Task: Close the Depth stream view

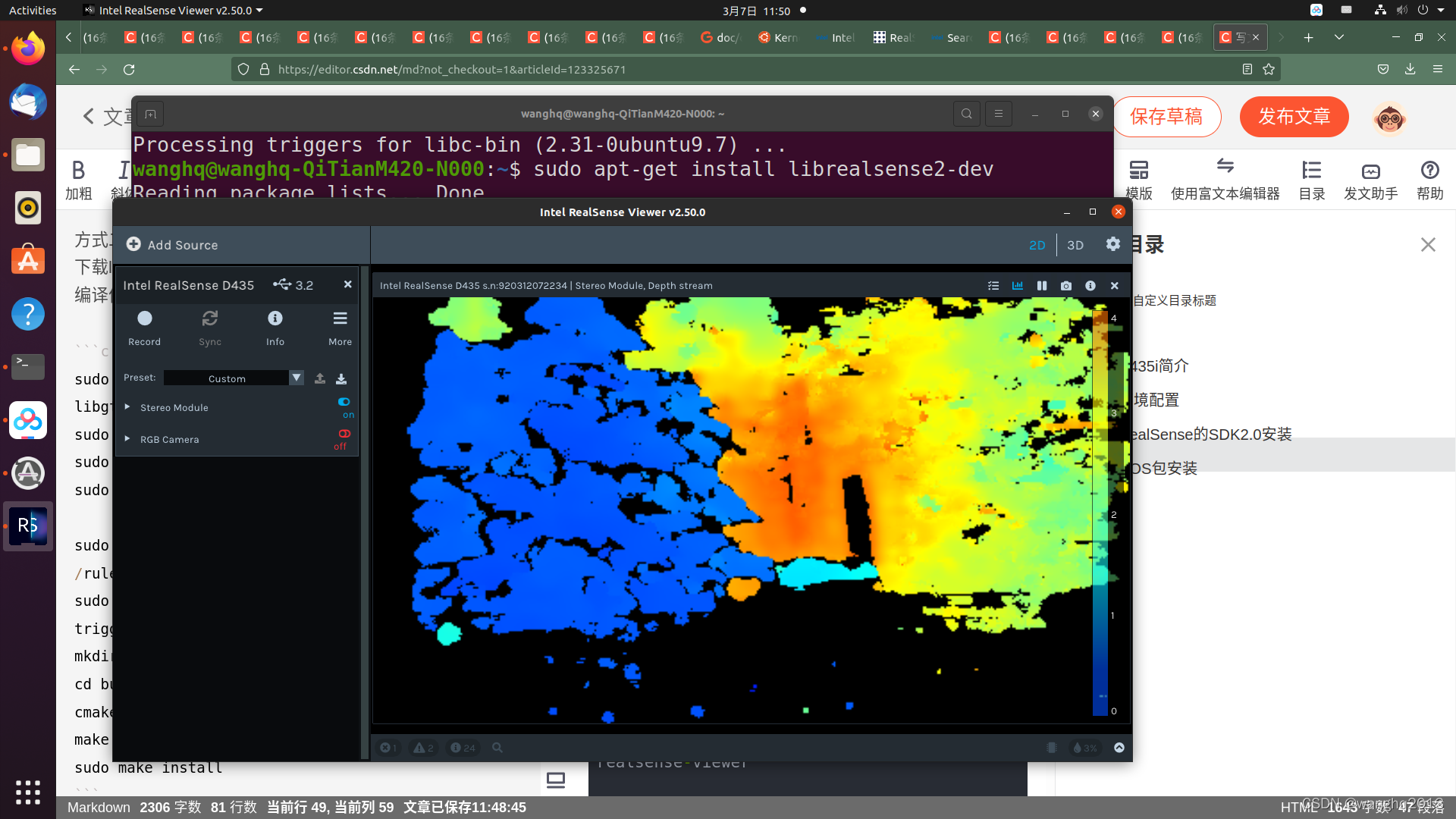Action: pos(1114,285)
